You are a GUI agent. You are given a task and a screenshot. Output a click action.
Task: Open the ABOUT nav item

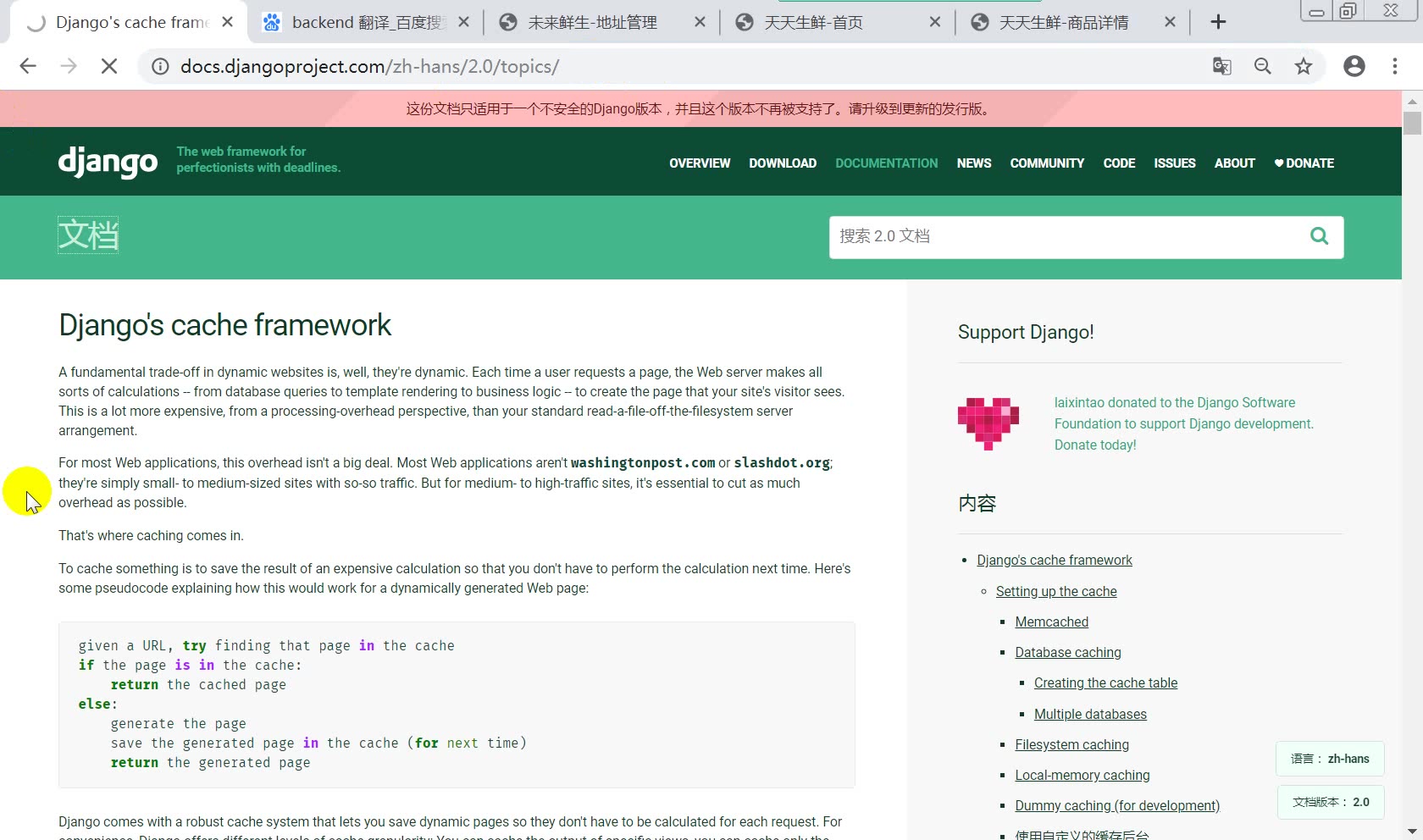1235,163
